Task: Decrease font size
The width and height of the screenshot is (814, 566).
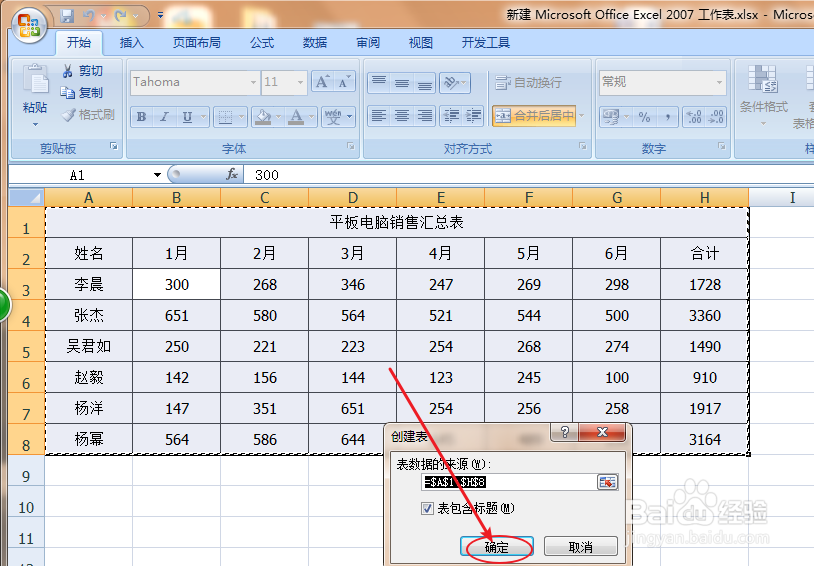Action: click(x=344, y=82)
